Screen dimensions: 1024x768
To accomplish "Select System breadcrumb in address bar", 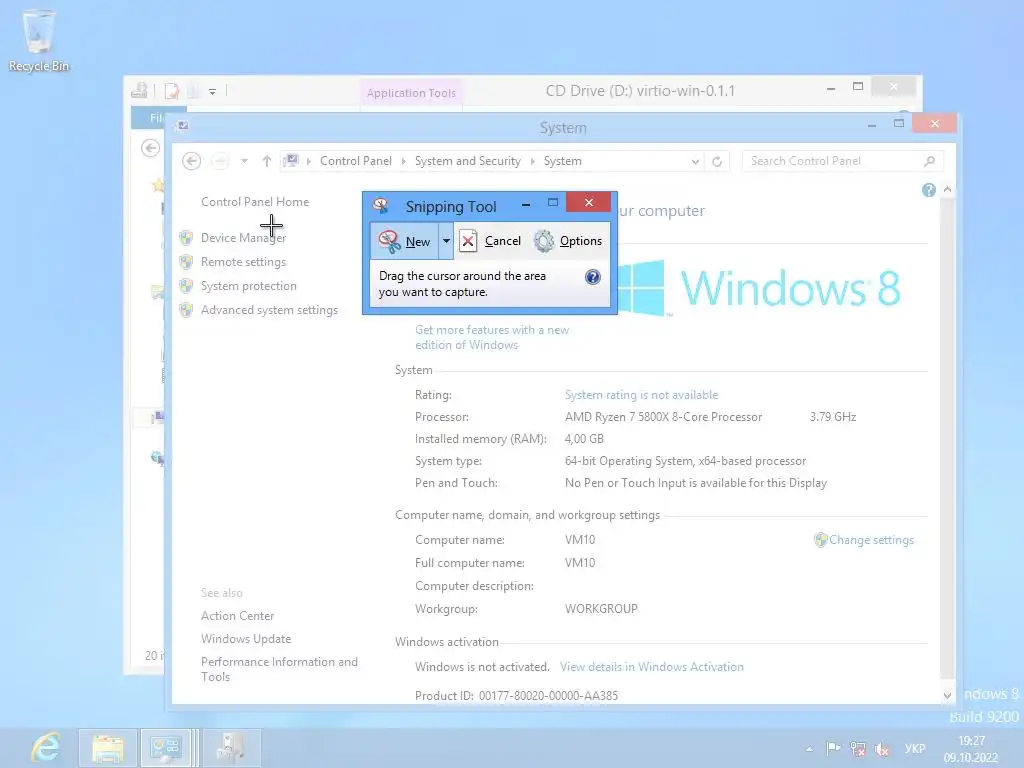I will [562, 161].
